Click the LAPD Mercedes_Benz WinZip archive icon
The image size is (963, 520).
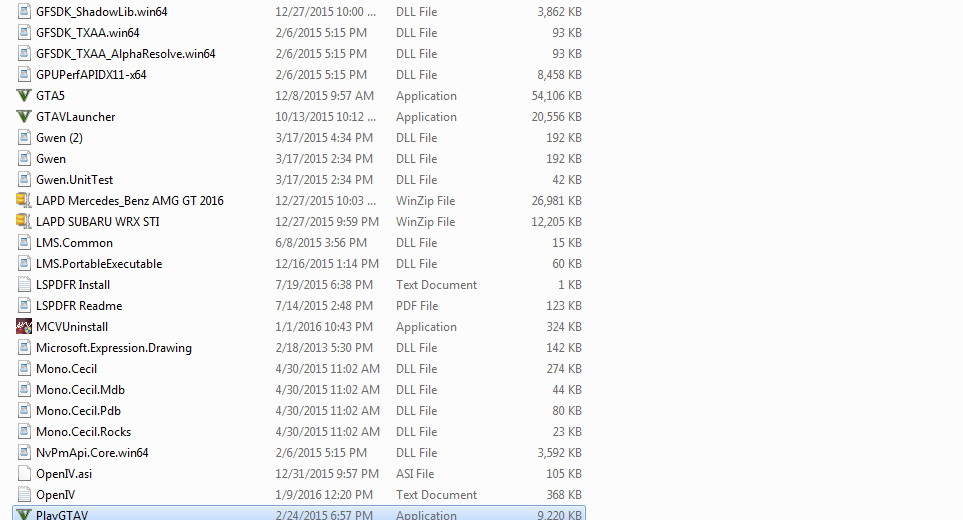[24, 201]
